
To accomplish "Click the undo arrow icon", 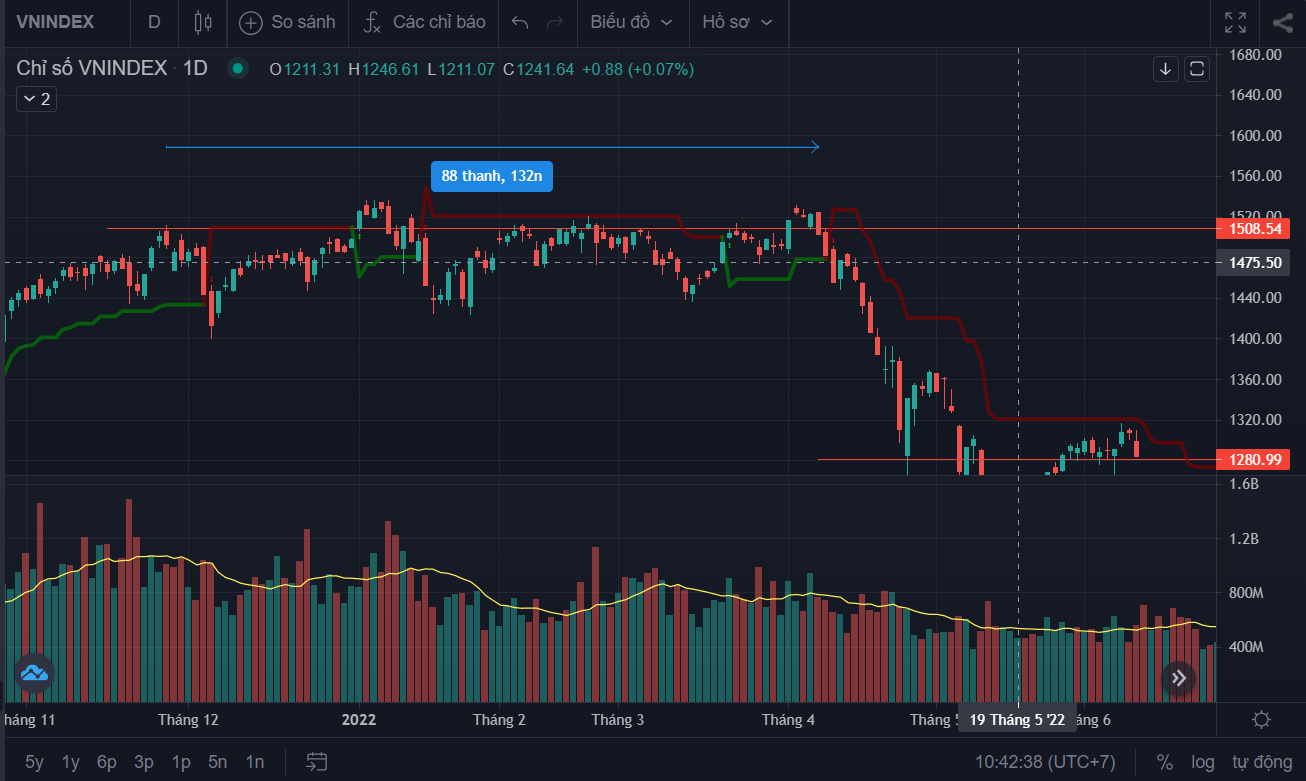I will click(x=519, y=22).
